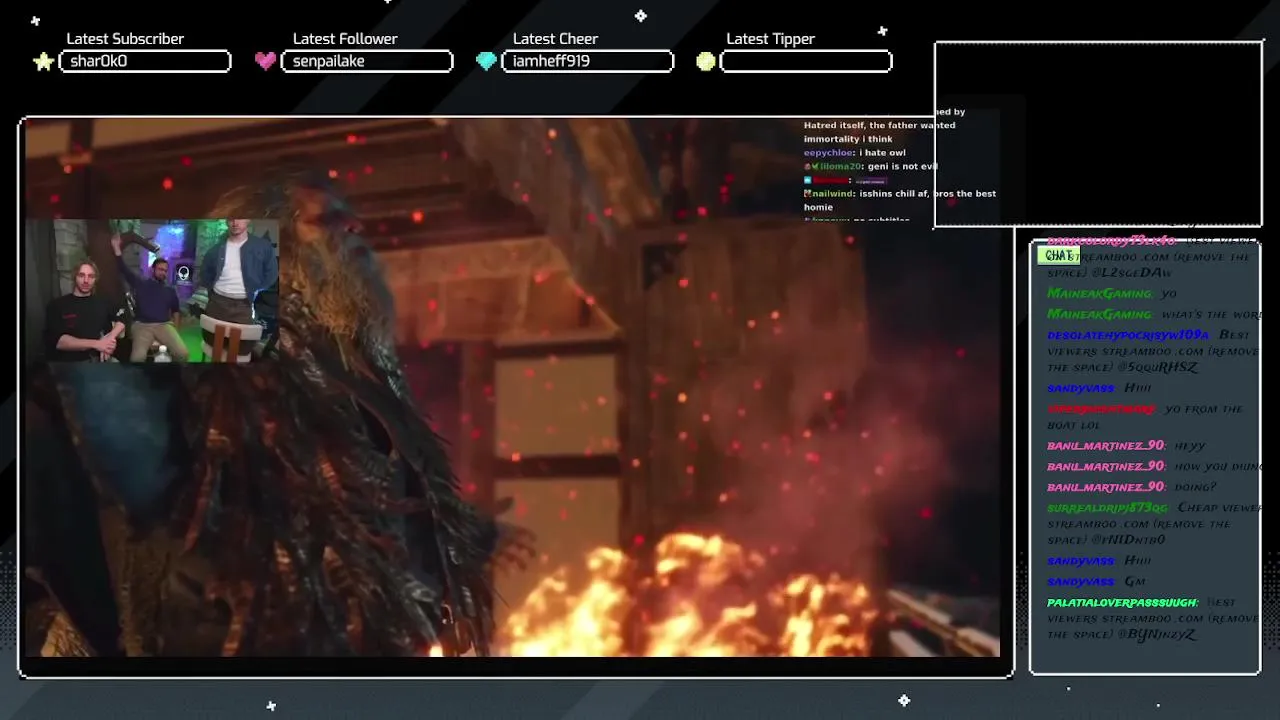The image size is (1280, 720).
Task: Click the 'geni is not evil' message
Action: click(x=872, y=166)
